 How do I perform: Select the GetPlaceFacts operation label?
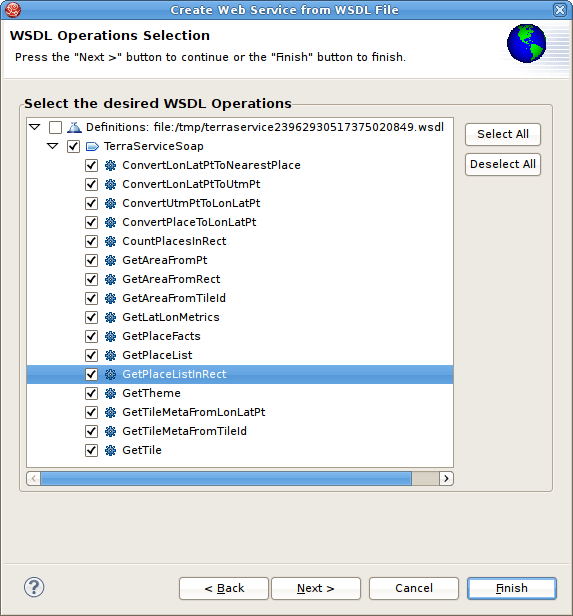pos(161,336)
